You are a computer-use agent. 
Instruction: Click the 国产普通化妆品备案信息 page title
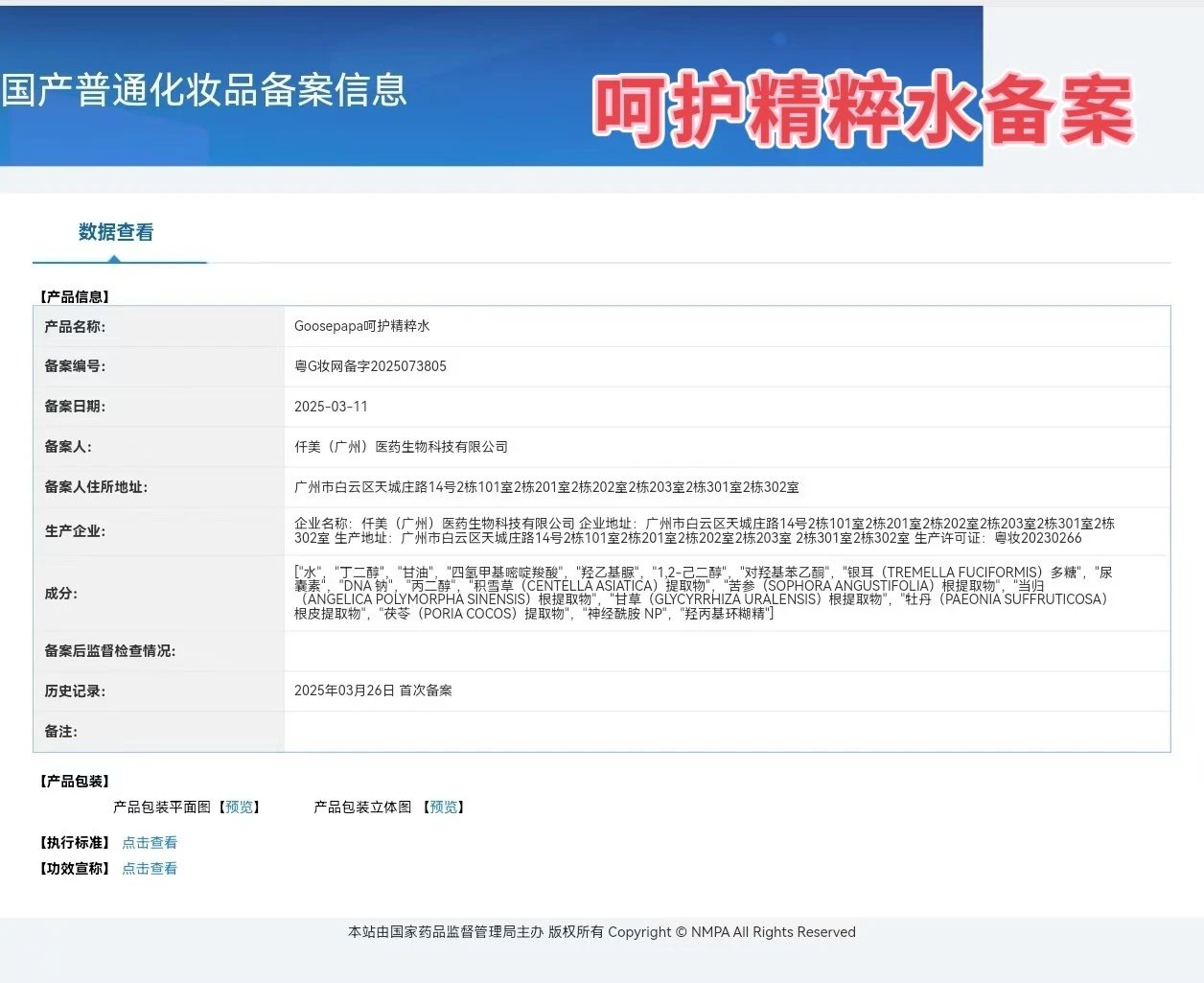point(204,90)
